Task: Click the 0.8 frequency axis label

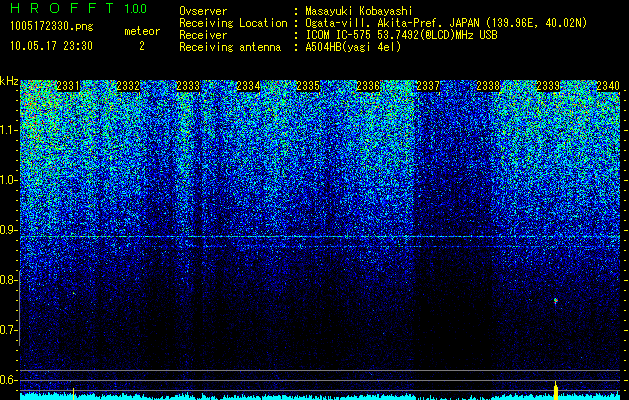Action: (8, 280)
